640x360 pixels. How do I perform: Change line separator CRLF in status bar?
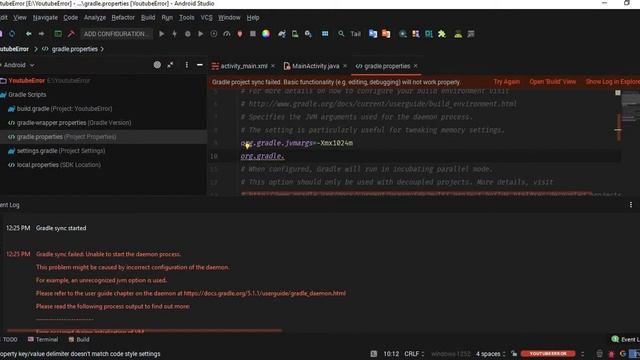[x=414, y=353]
